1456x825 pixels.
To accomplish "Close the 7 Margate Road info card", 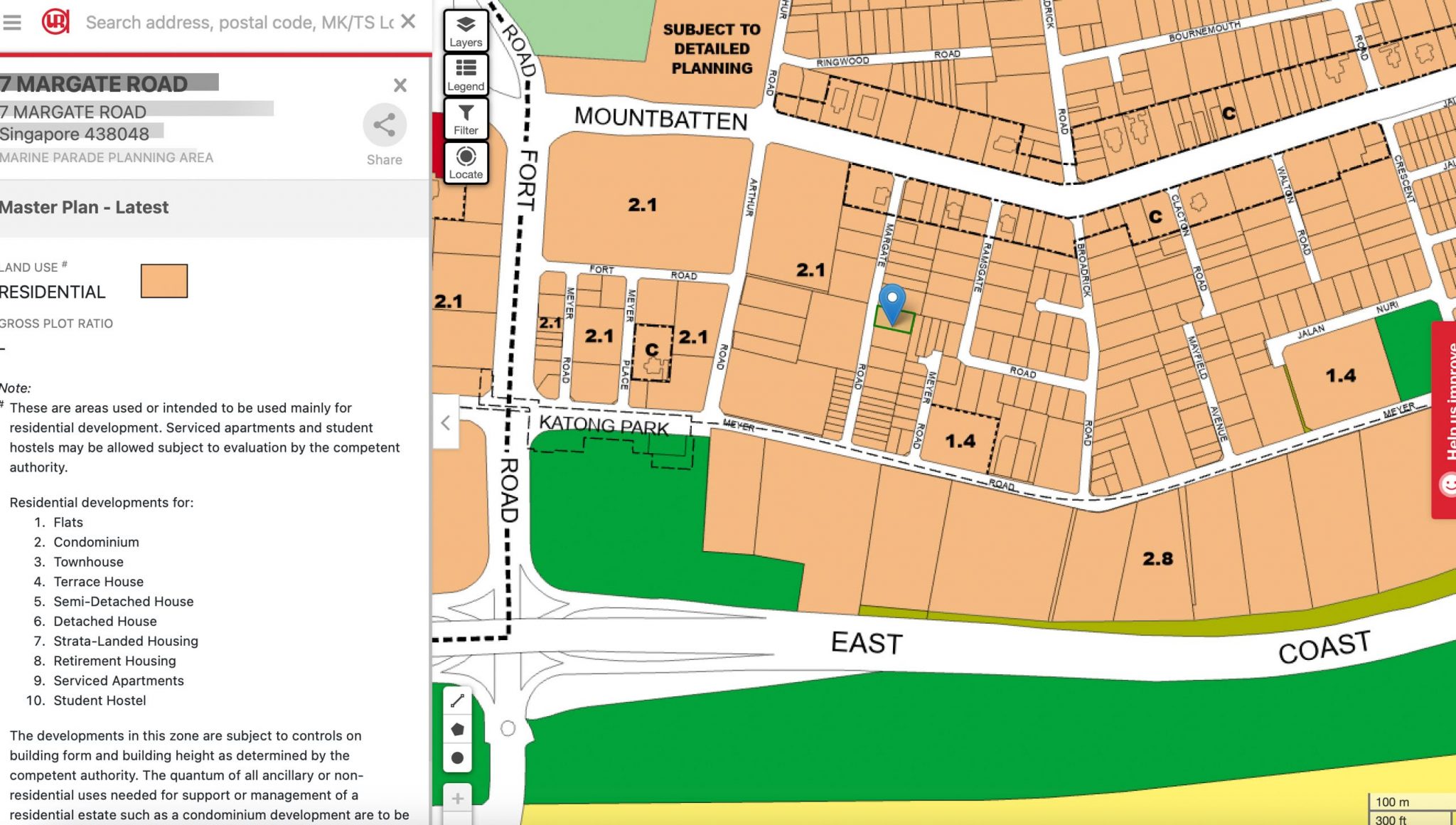I will [400, 85].
